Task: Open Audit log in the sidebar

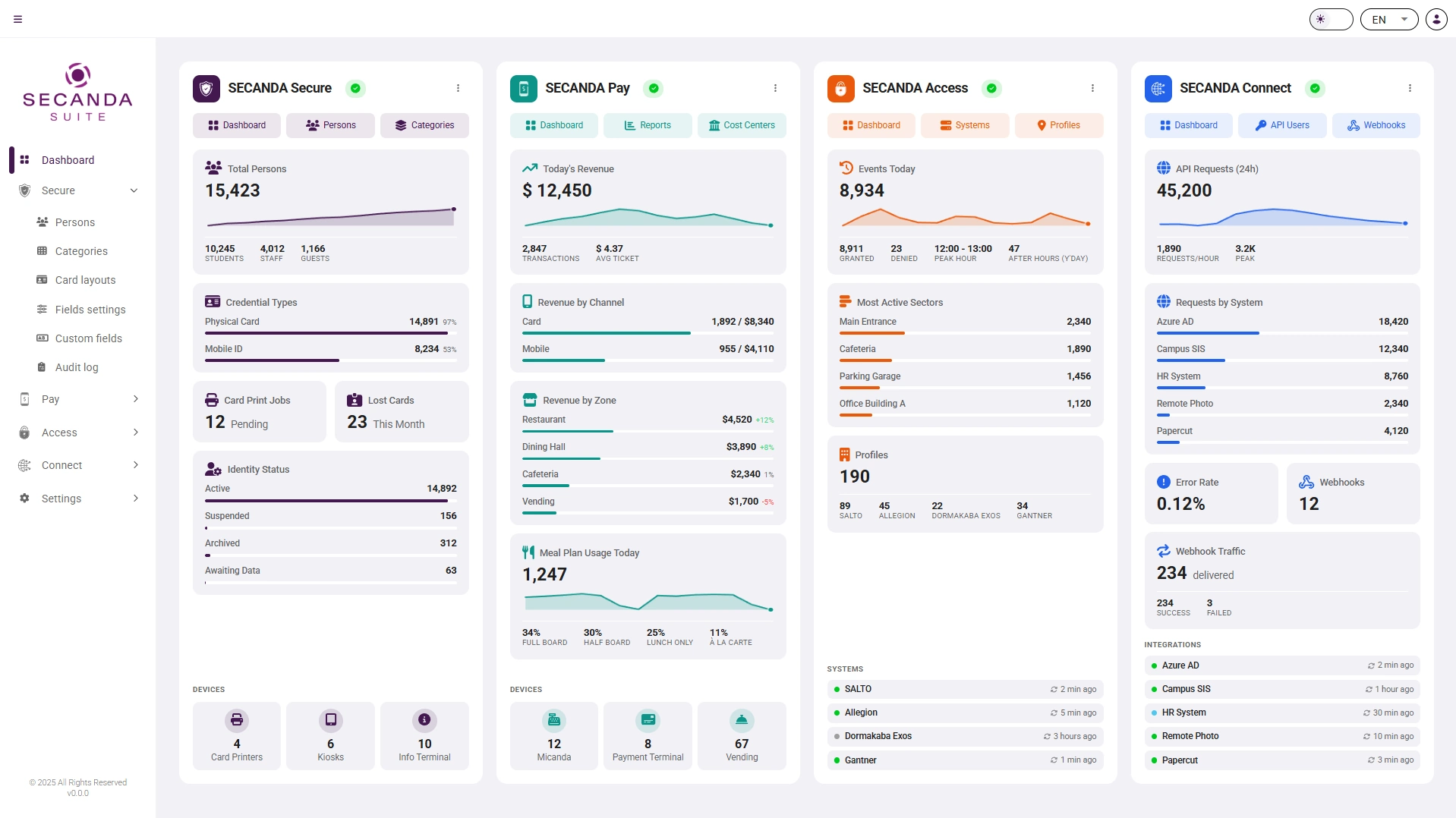Action: [x=77, y=367]
